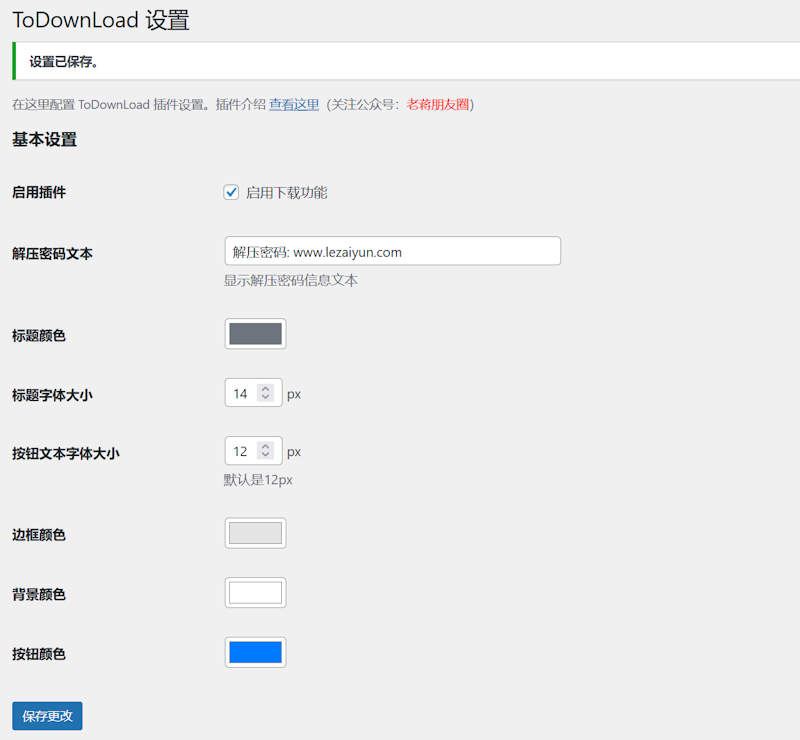Decrease 按钮文本字体大小 using the down arrow
800x740 pixels.
265,457
